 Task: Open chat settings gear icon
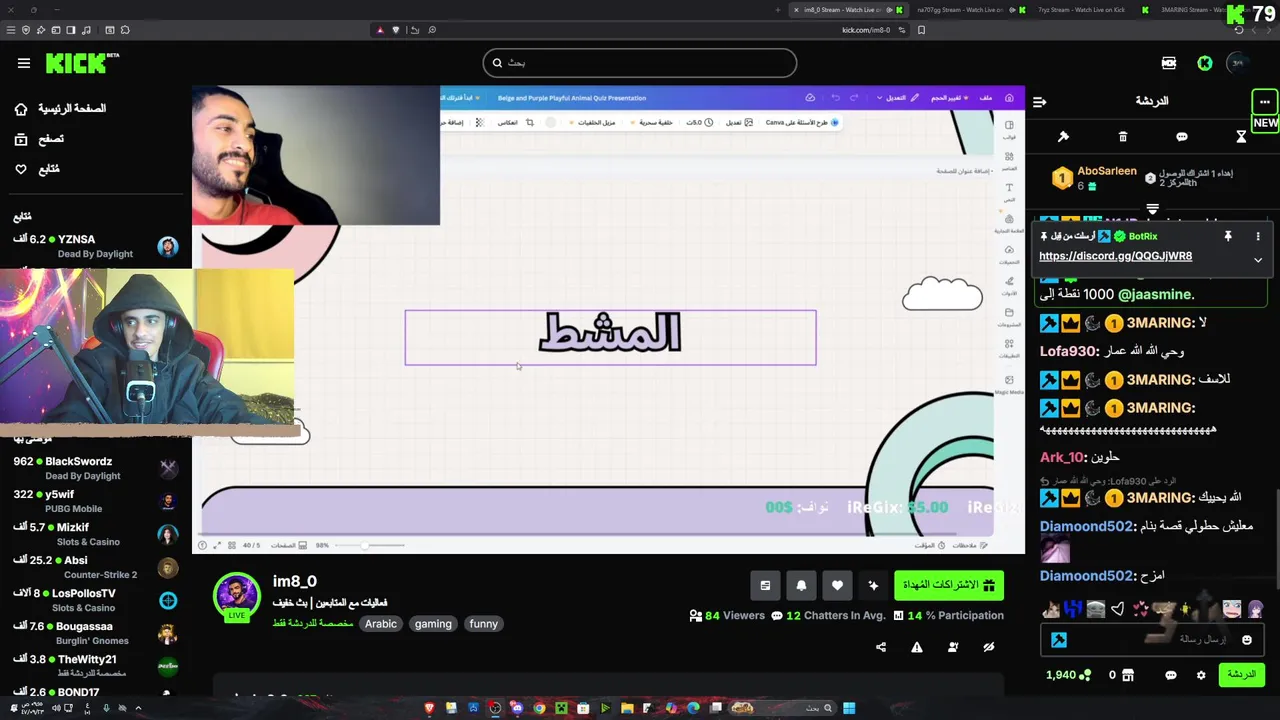pos(1201,675)
